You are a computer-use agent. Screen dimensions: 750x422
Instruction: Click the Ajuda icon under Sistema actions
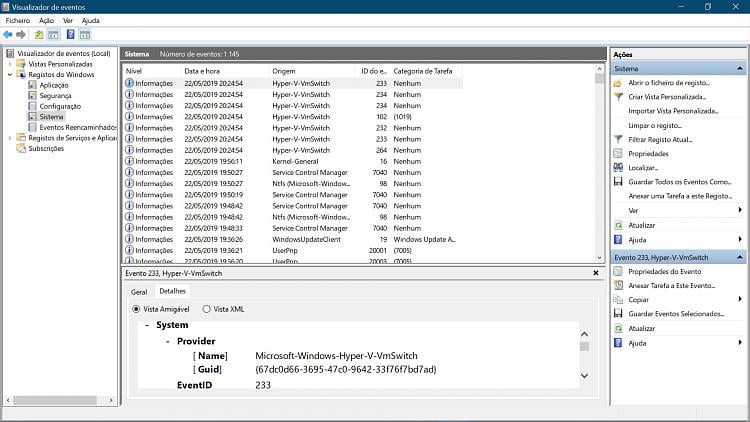click(x=618, y=240)
